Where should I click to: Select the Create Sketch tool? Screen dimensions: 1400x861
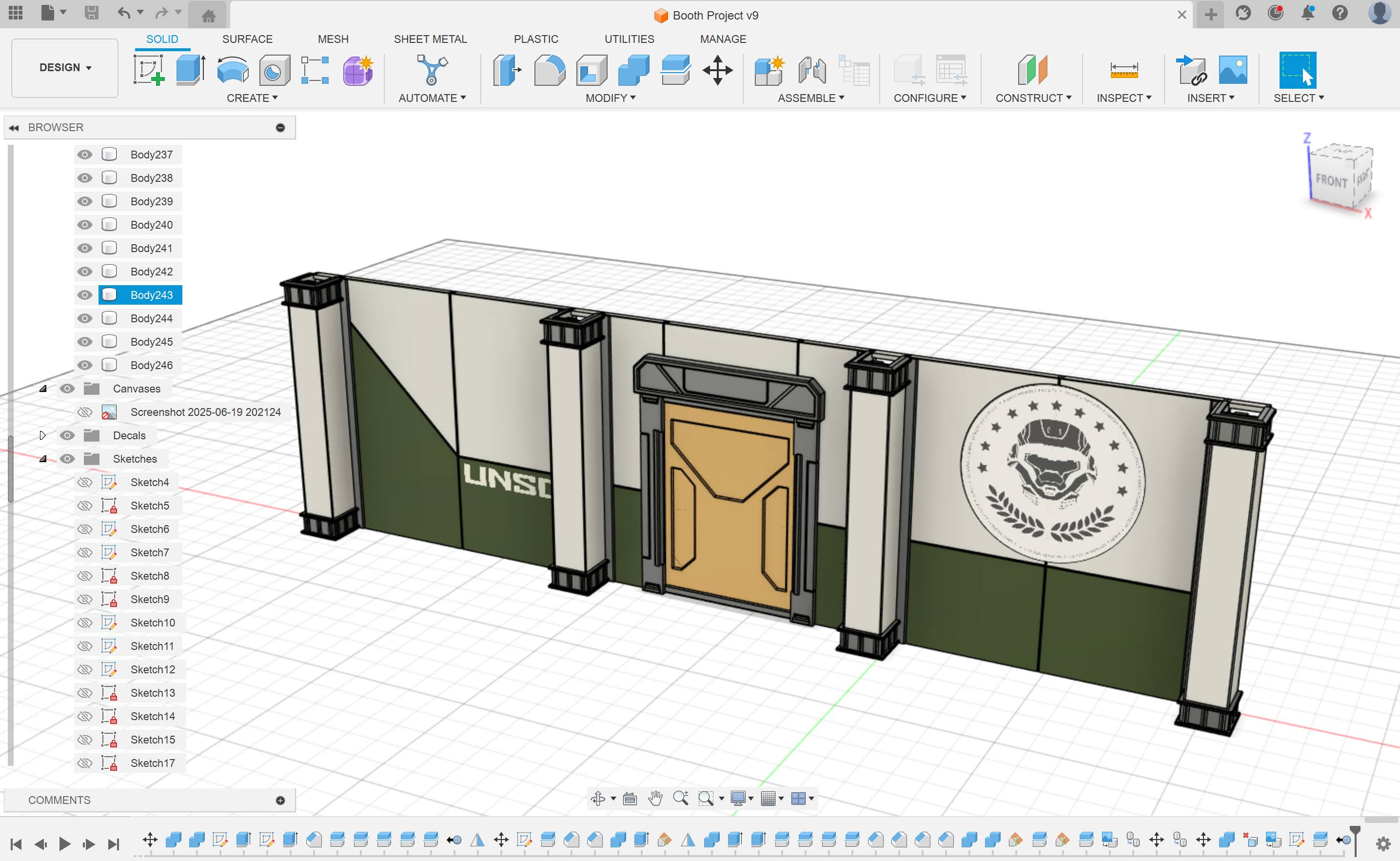(149, 70)
